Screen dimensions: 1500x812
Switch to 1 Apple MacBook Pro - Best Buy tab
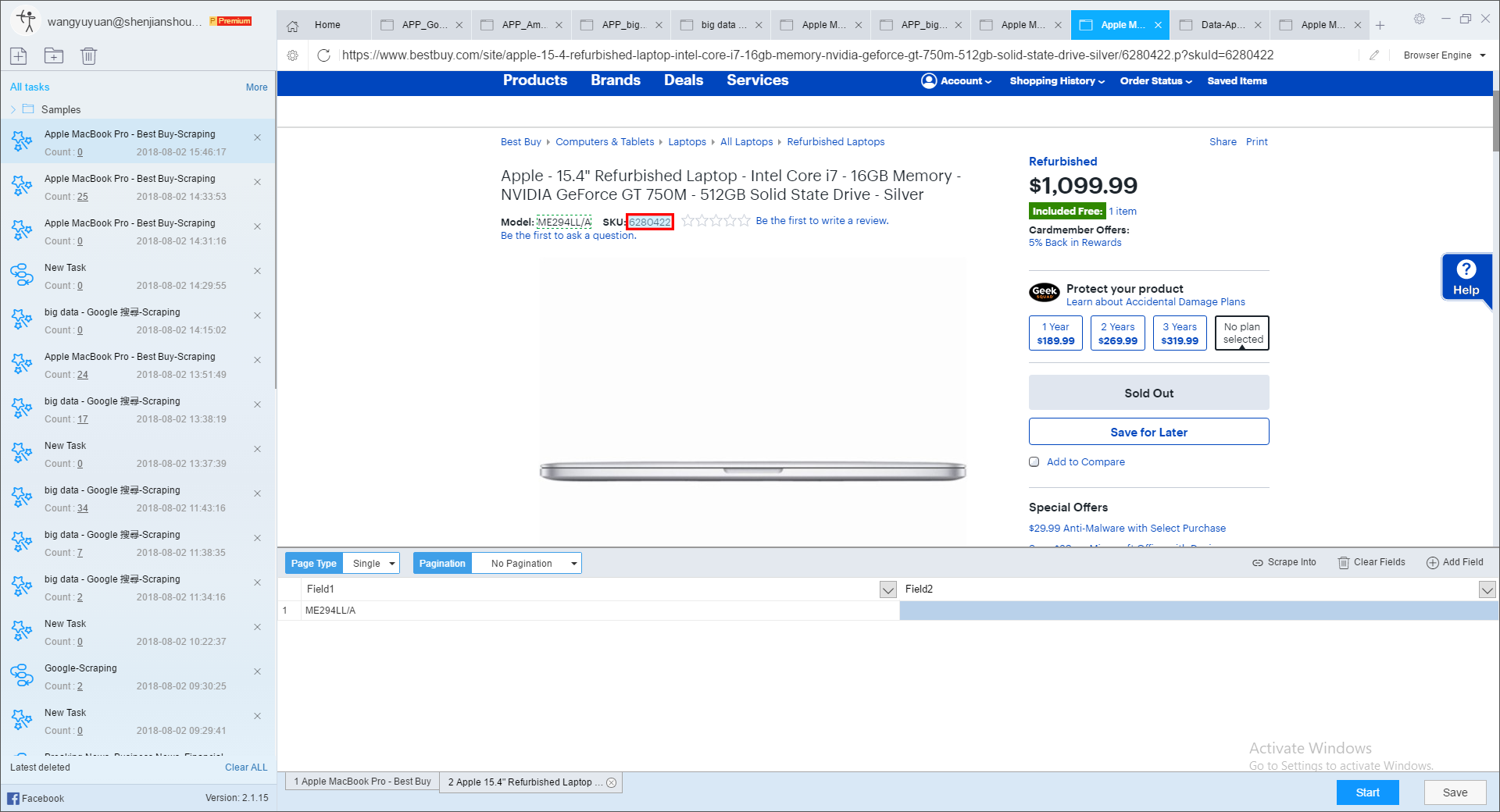click(x=362, y=782)
